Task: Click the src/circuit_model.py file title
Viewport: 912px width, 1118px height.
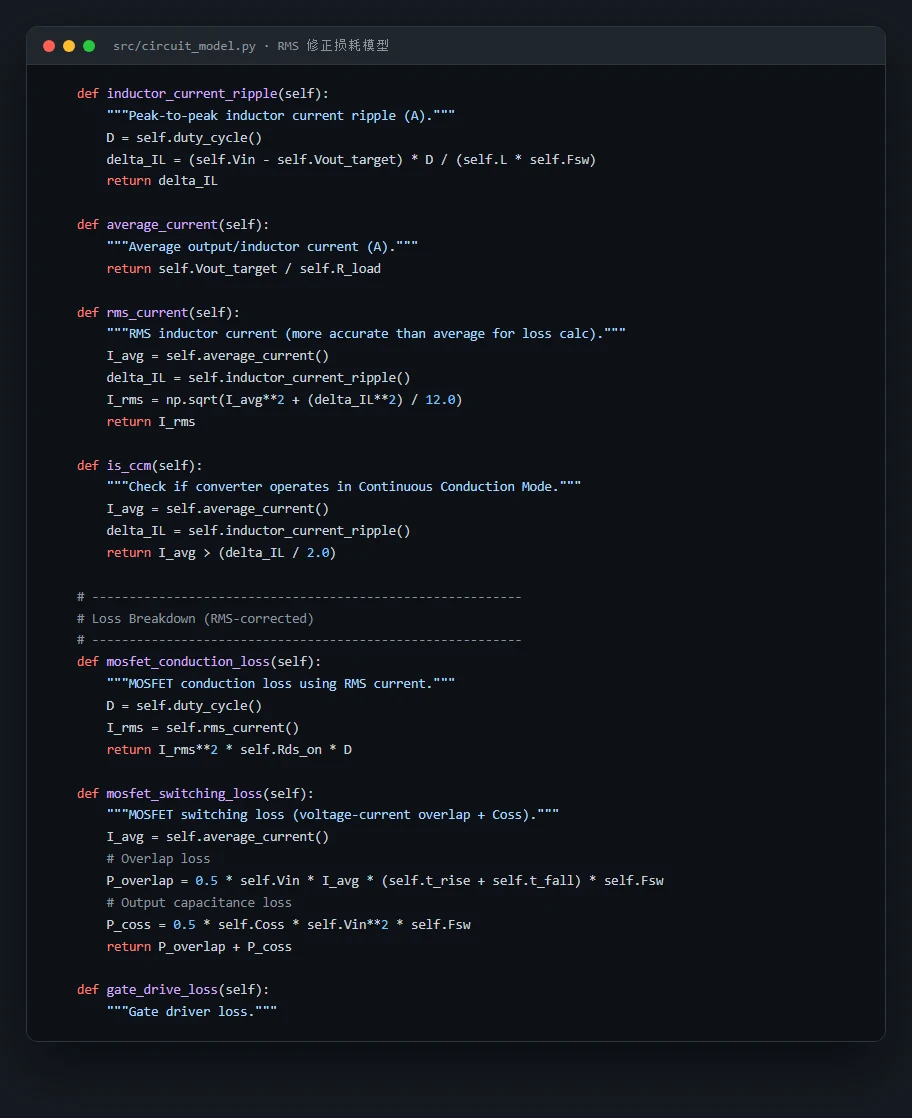Action: 184,46
